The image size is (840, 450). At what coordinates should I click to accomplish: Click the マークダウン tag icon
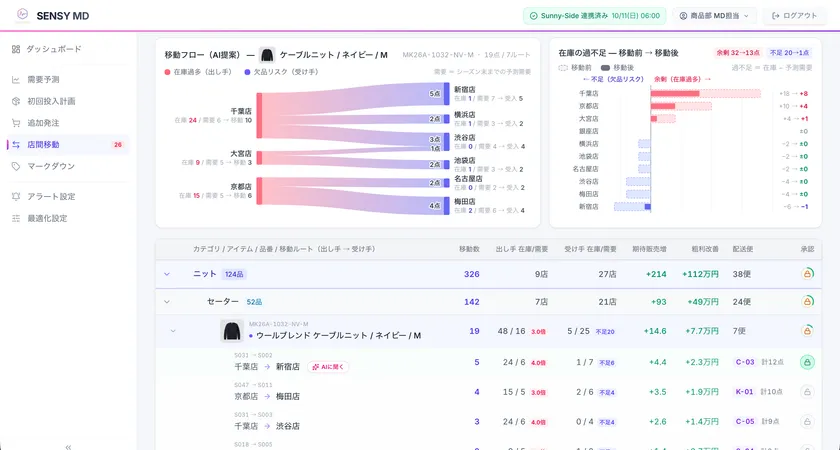click(x=16, y=167)
